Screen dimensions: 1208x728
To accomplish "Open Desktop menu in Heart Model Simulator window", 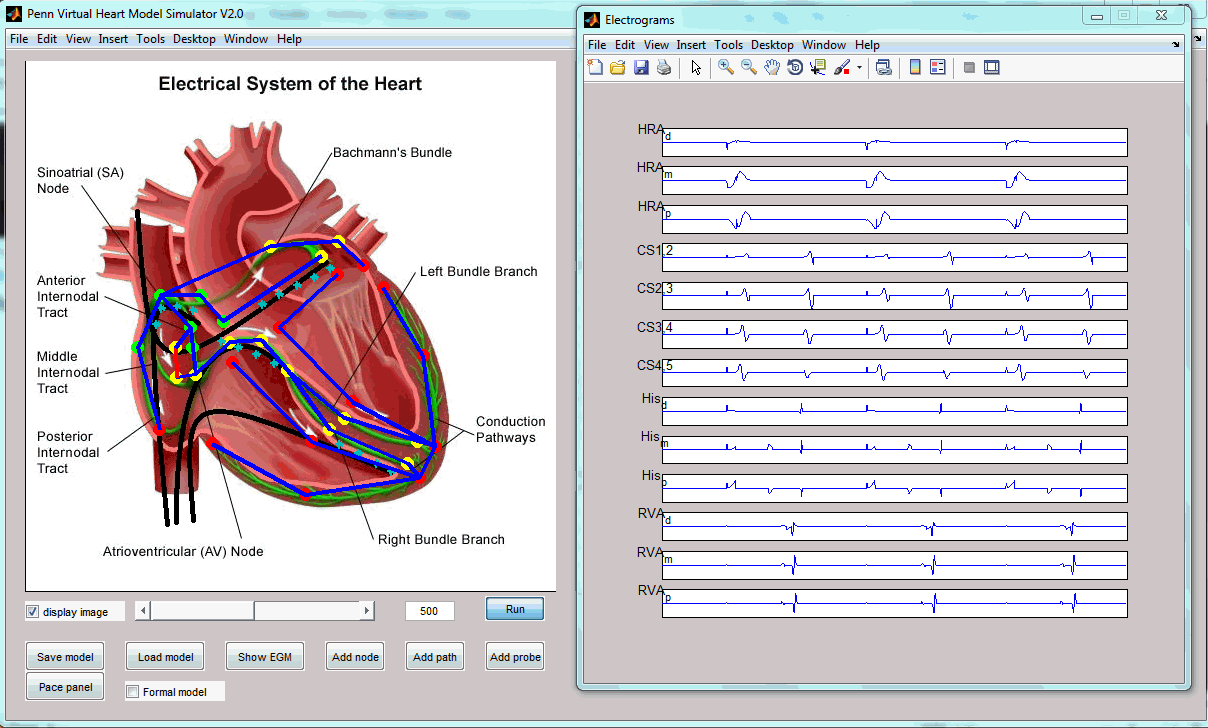I will 194,39.
